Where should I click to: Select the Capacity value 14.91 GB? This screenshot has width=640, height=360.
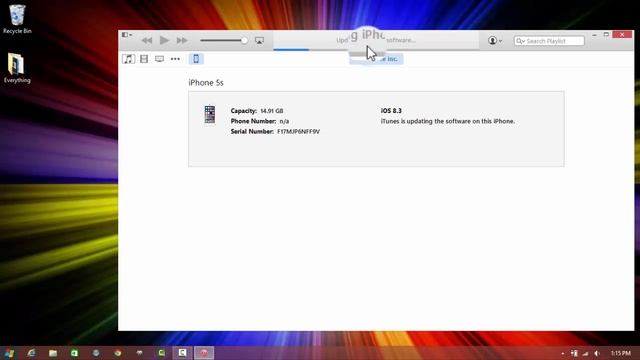(x=272, y=111)
